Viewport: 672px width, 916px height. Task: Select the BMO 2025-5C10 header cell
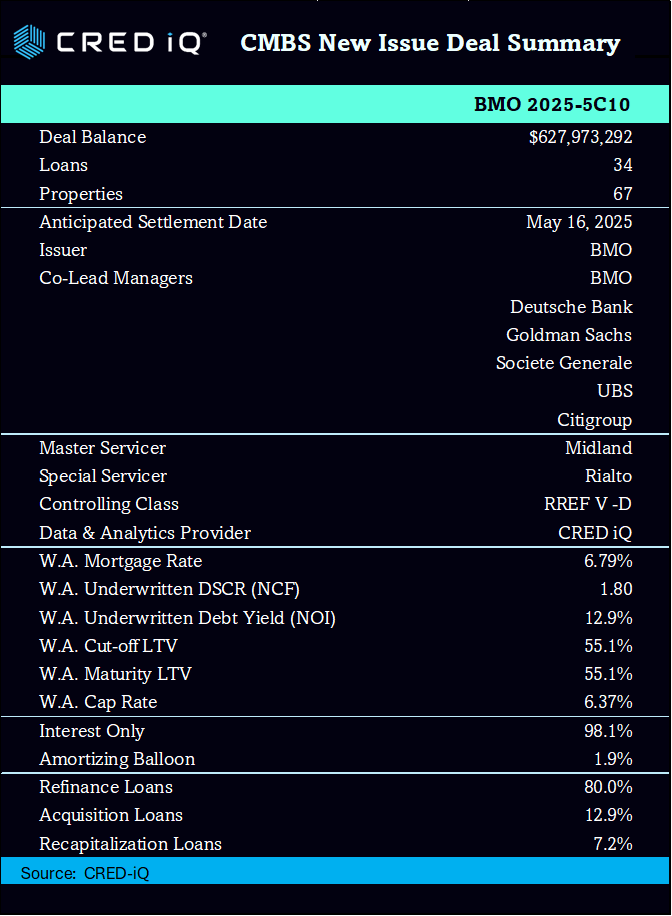point(553,105)
